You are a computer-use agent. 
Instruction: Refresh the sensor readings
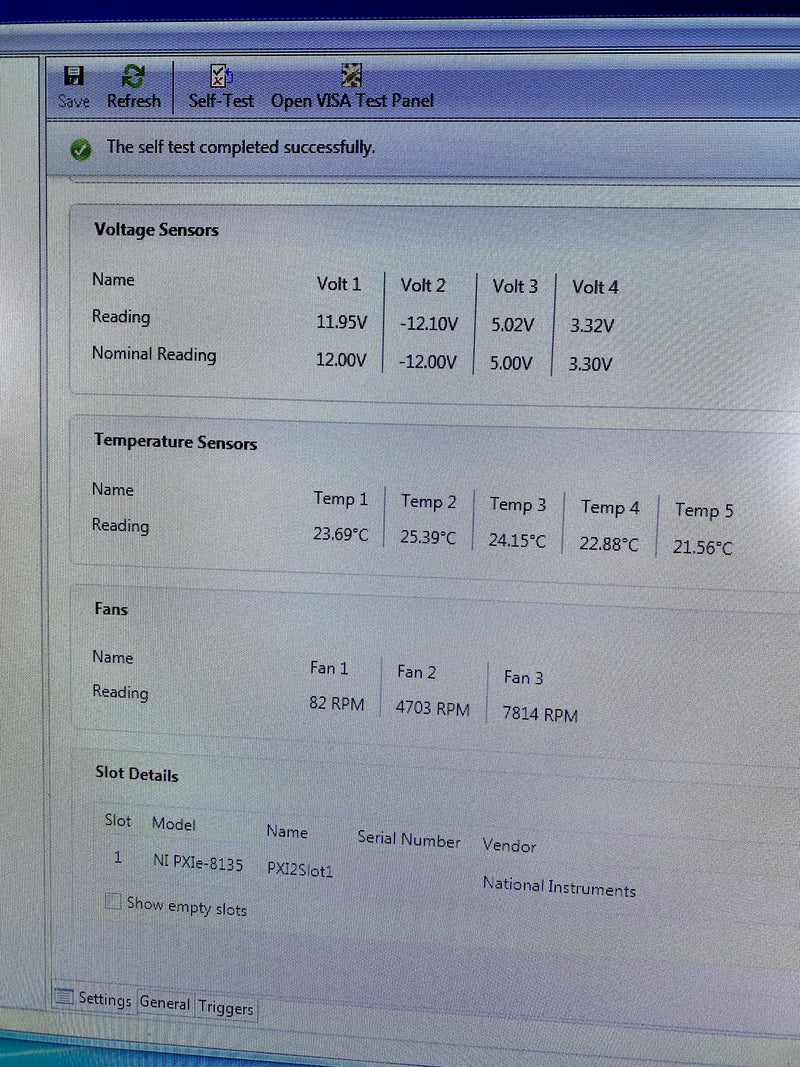133,85
